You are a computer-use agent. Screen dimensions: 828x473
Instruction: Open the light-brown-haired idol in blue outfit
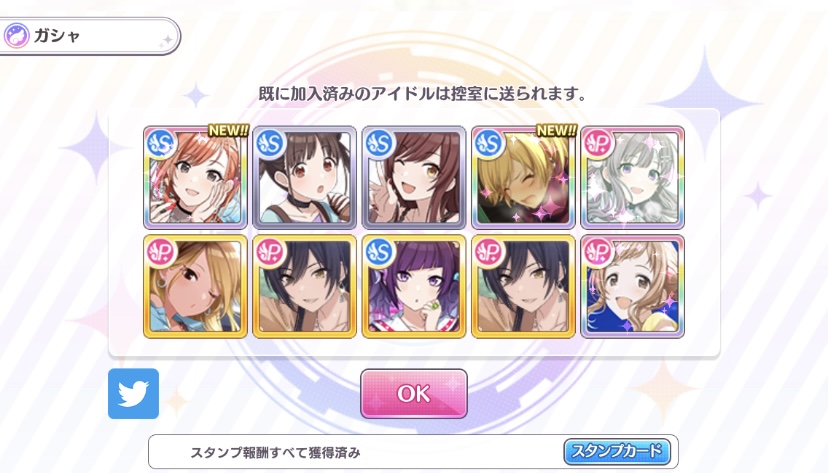(x=633, y=287)
